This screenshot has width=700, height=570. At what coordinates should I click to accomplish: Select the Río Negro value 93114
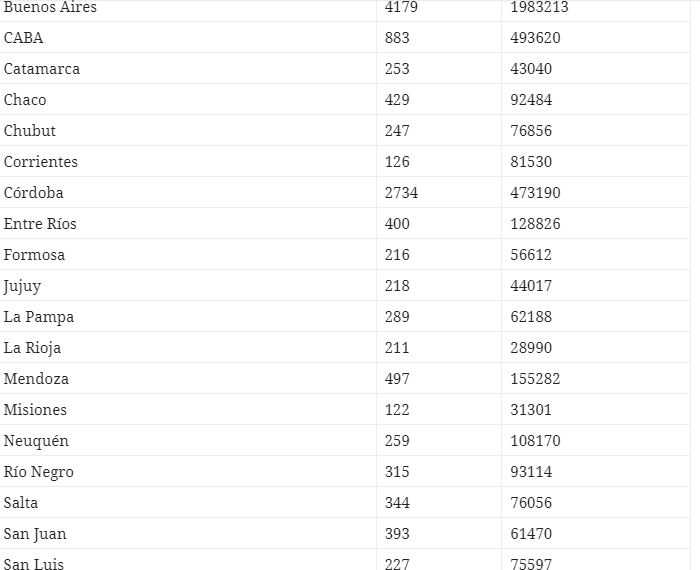click(x=531, y=472)
